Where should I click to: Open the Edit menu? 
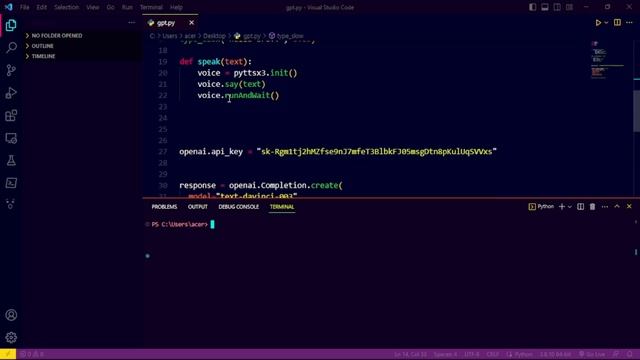42,7
